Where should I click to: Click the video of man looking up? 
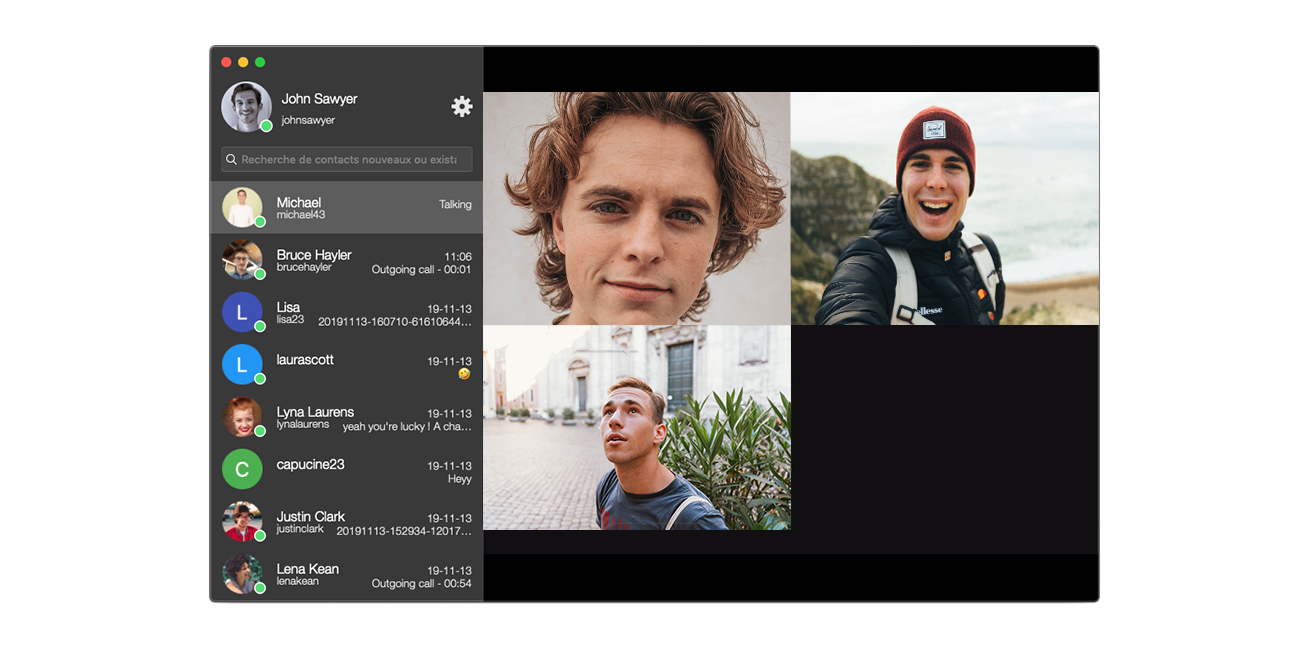click(636, 427)
